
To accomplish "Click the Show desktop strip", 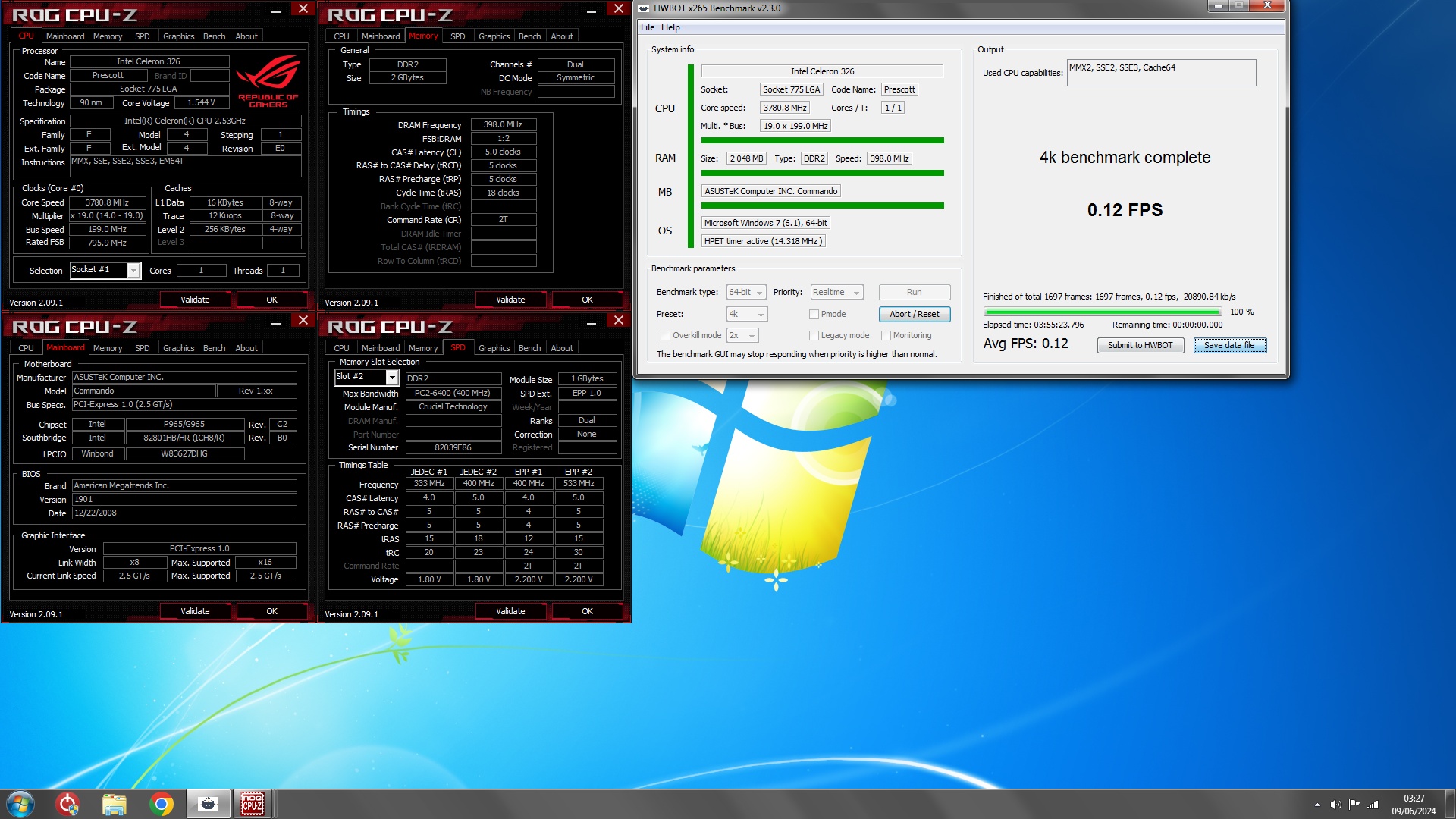I will [x=1450, y=804].
